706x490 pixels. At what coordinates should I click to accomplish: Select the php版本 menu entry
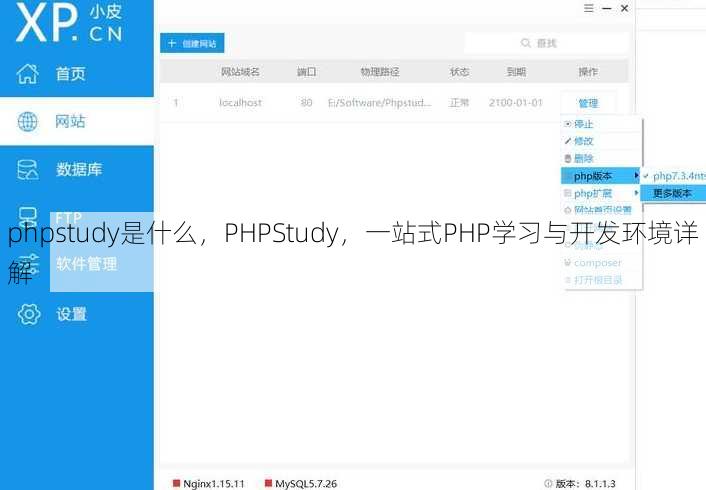pyautogui.click(x=601, y=176)
